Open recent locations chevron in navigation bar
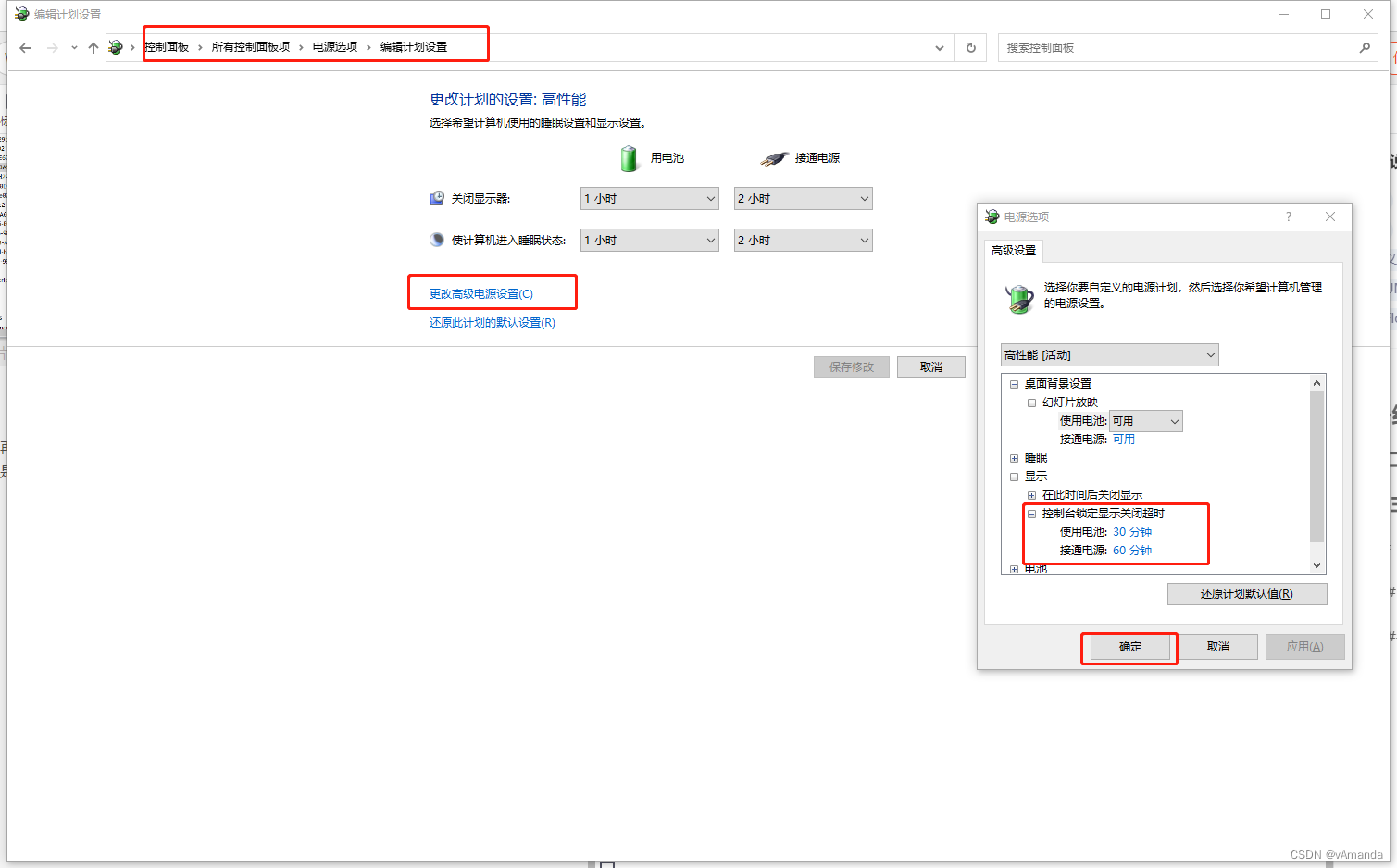1397x868 pixels. [74, 48]
